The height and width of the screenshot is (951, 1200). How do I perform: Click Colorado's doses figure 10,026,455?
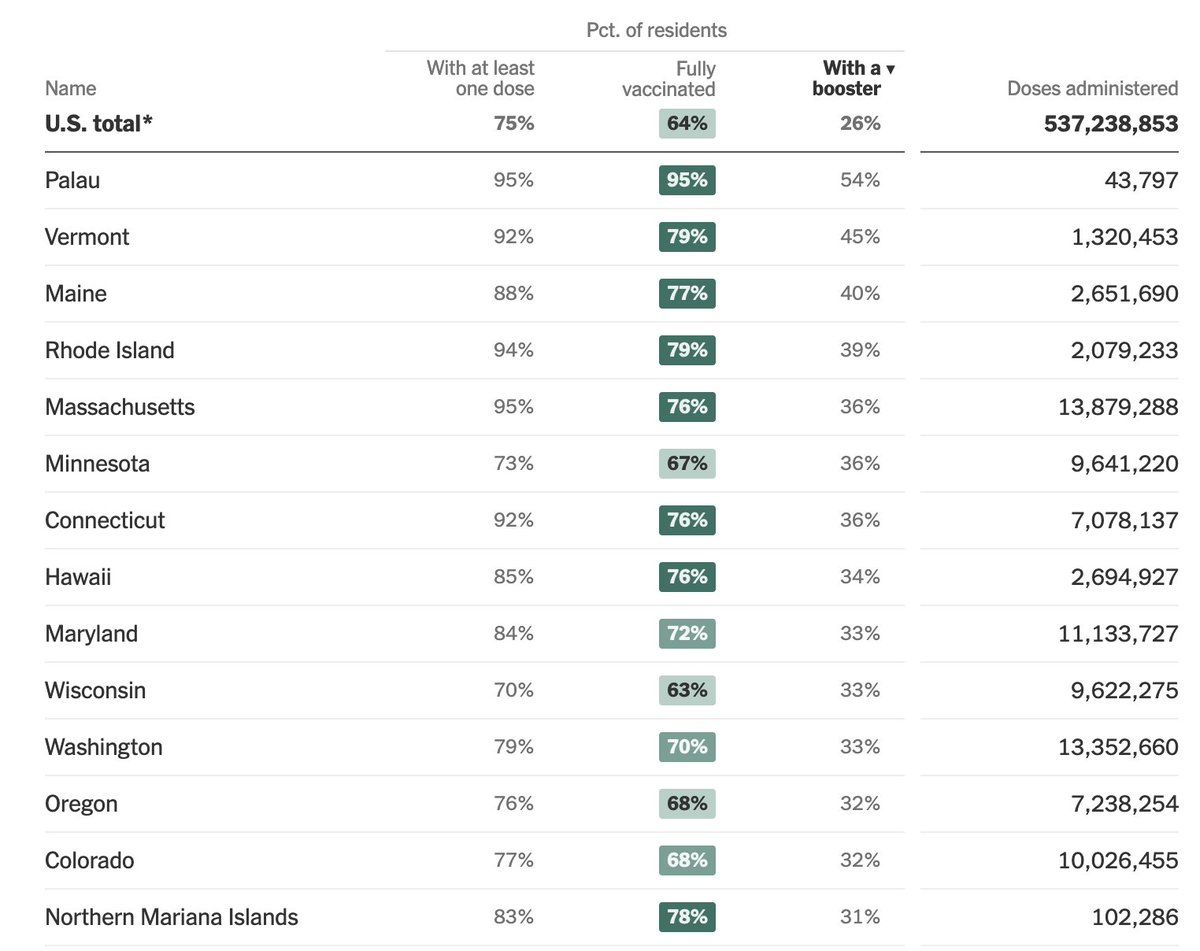coord(1118,861)
